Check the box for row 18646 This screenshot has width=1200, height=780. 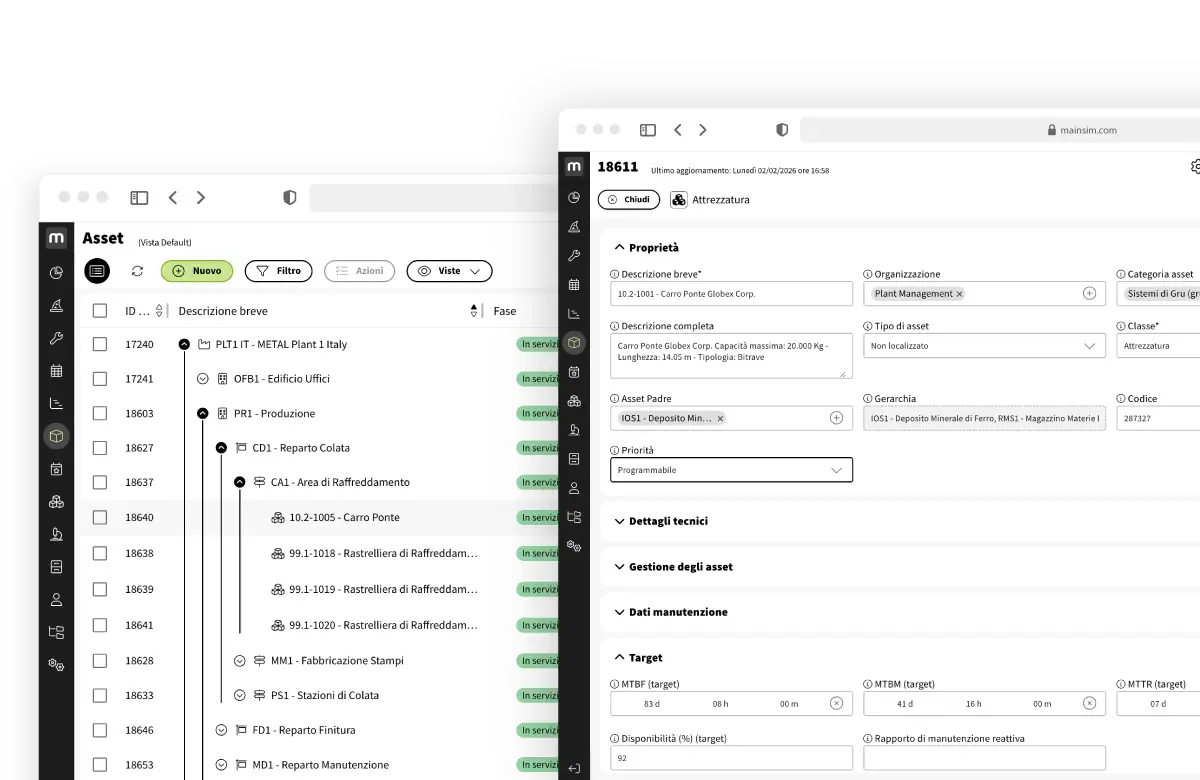pos(100,730)
